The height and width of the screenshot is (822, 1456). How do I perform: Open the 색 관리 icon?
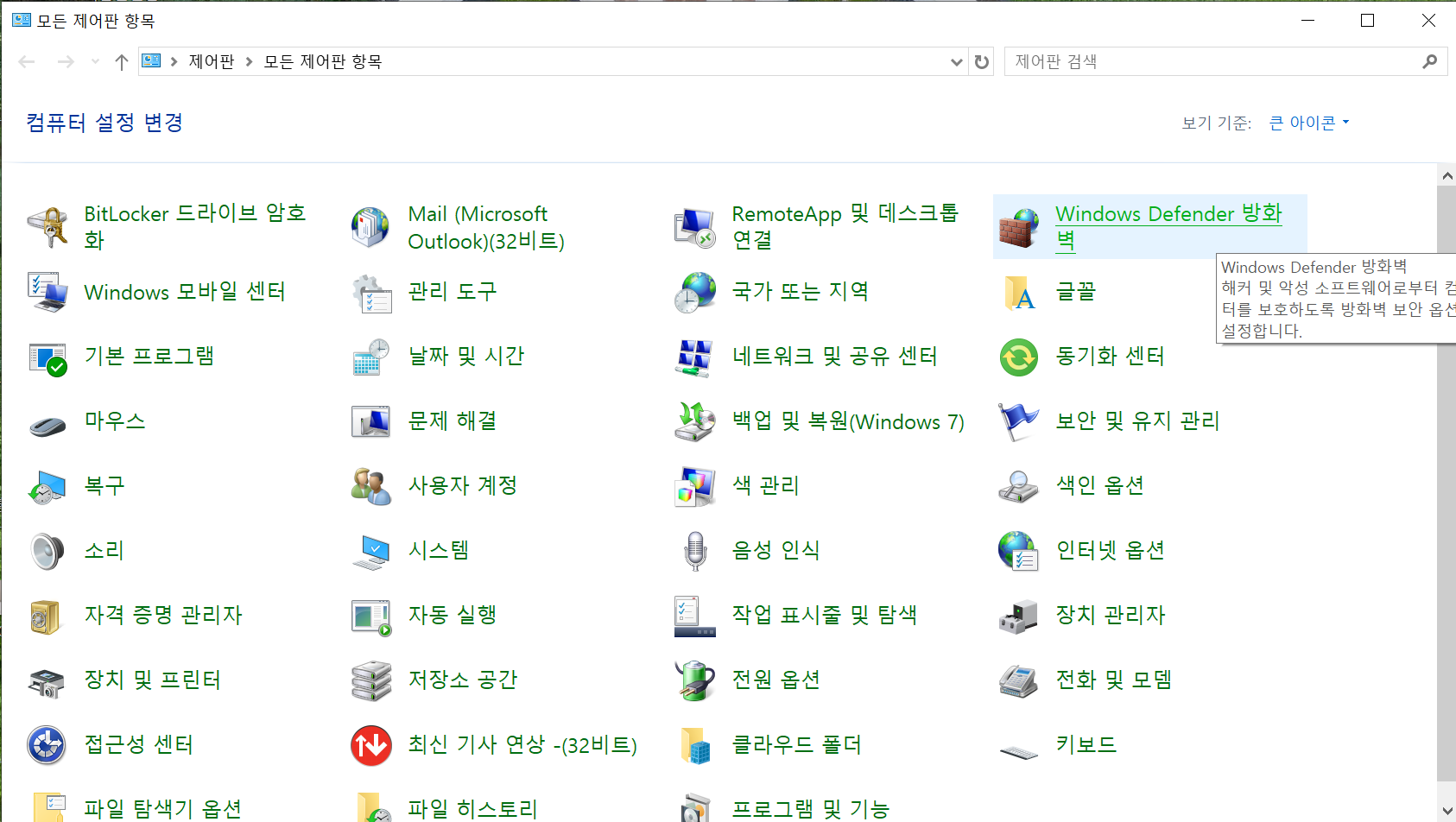pos(695,486)
